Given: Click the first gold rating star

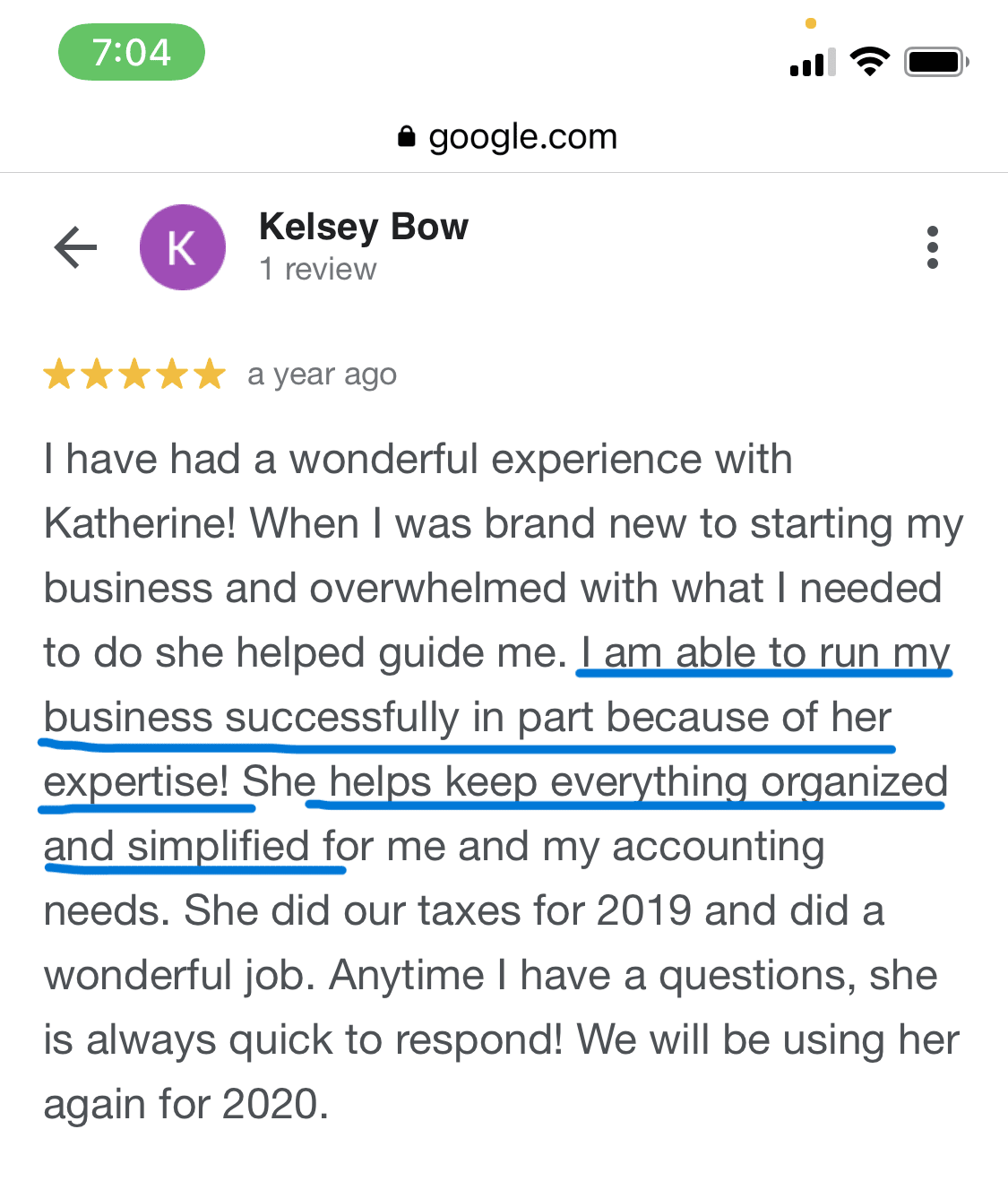Looking at the screenshot, I should point(59,374).
